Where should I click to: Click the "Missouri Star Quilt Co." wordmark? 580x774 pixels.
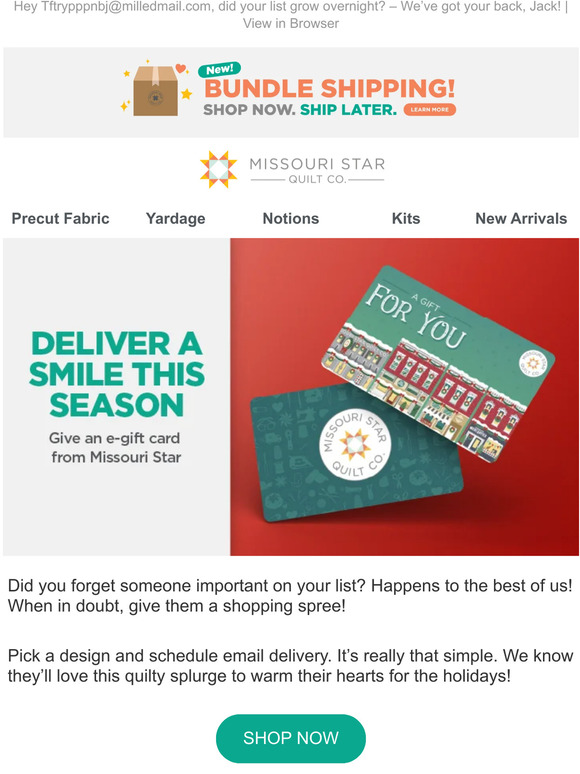pyautogui.click(x=317, y=170)
